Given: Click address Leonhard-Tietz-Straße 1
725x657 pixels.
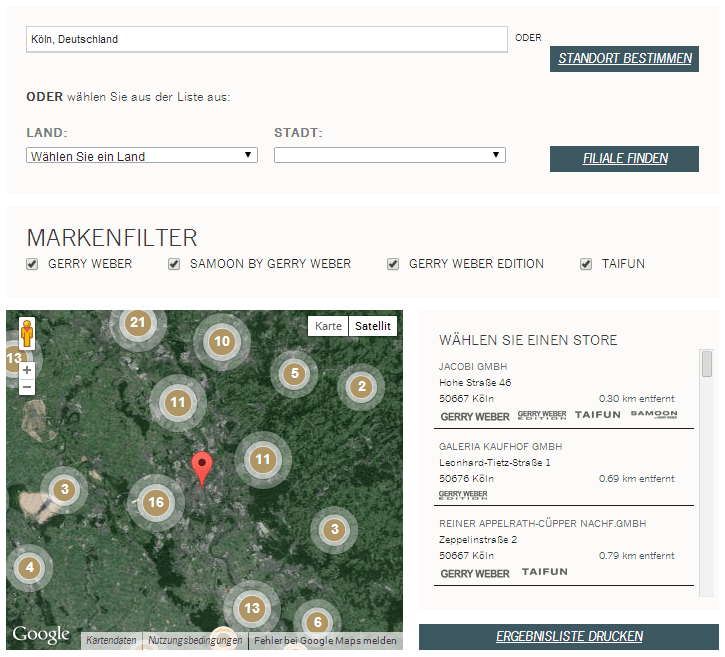Looking at the screenshot, I should (494, 462).
